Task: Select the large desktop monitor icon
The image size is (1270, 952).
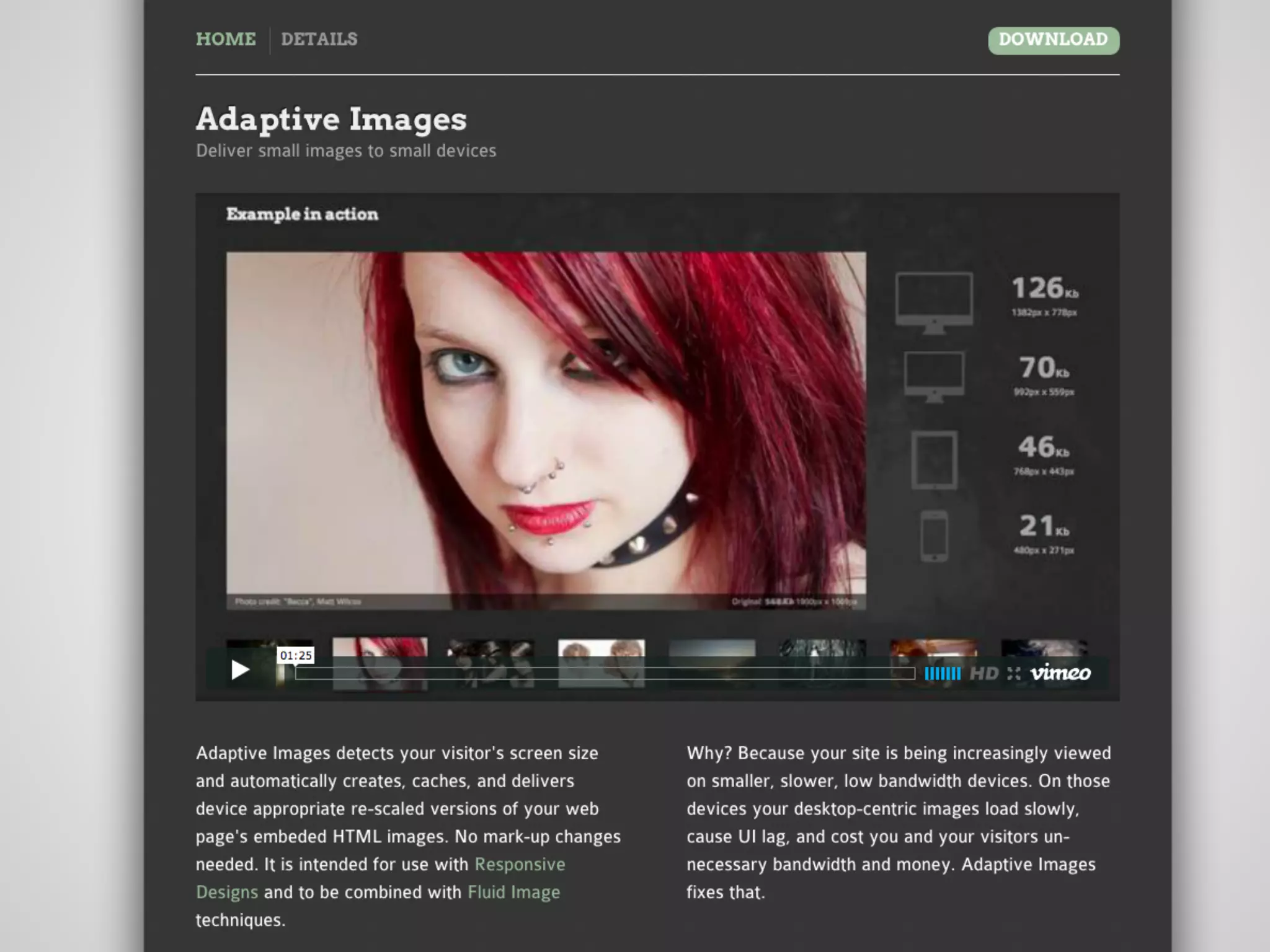Action: pos(934,302)
